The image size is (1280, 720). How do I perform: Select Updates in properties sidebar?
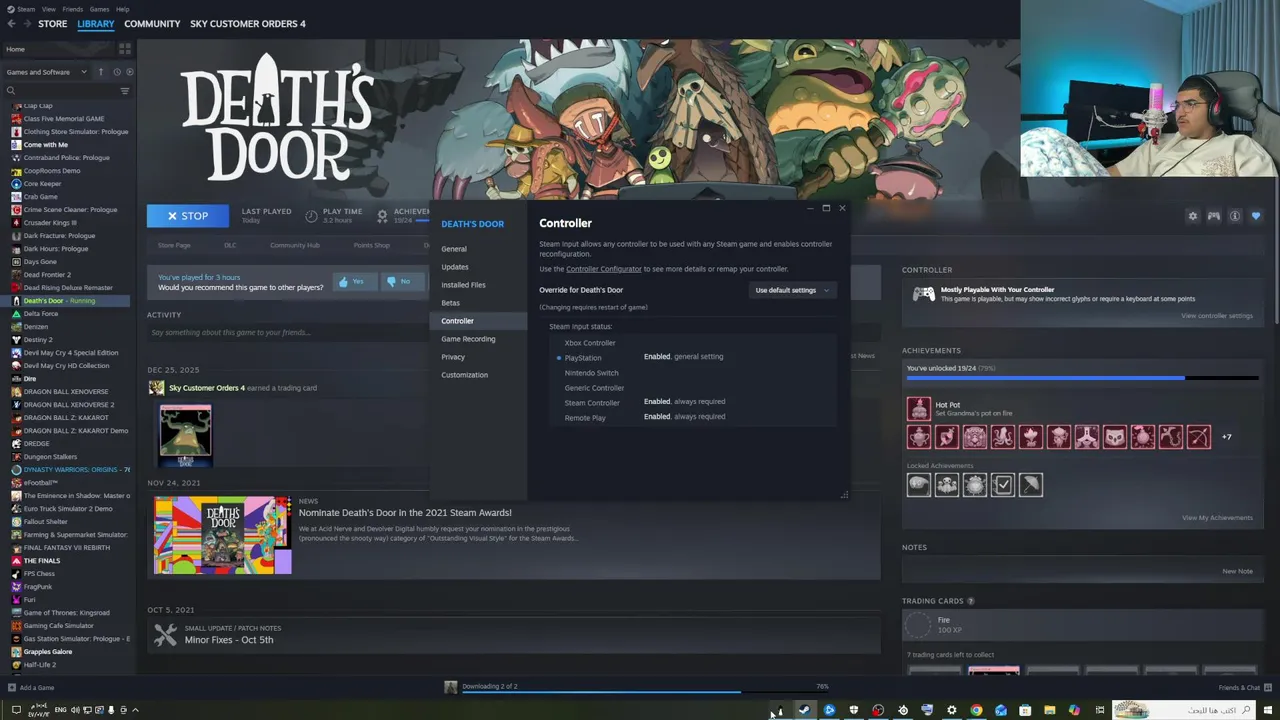tap(455, 267)
